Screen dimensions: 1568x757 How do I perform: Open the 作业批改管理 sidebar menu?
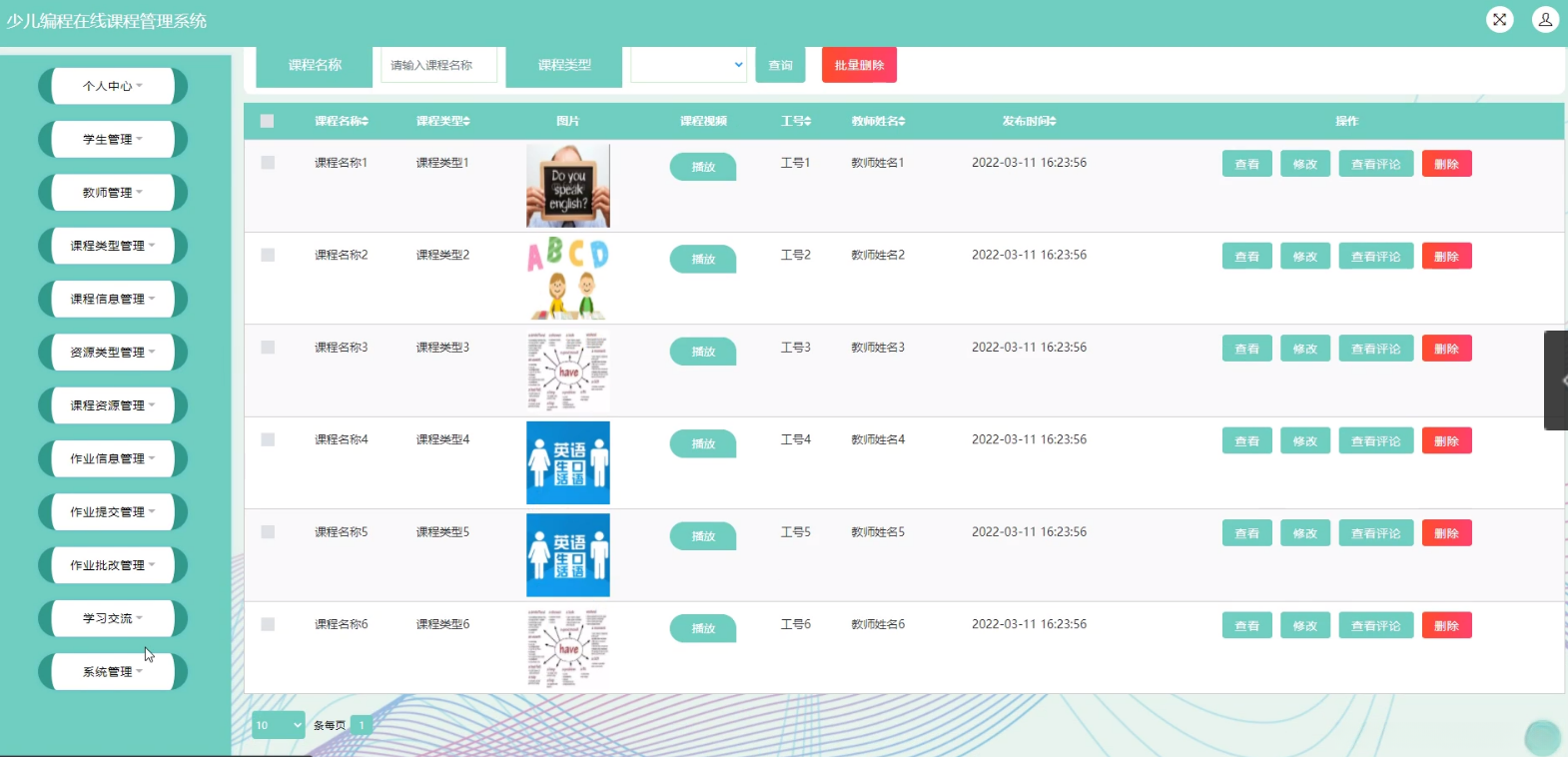pos(113,565)
